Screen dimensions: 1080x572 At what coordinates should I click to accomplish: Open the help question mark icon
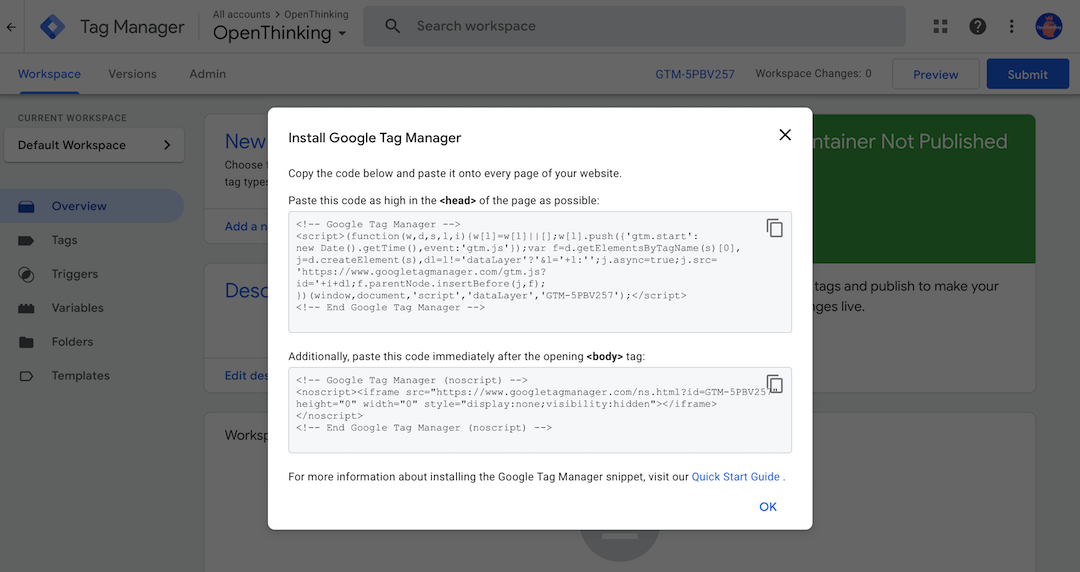tap(977, 26)
